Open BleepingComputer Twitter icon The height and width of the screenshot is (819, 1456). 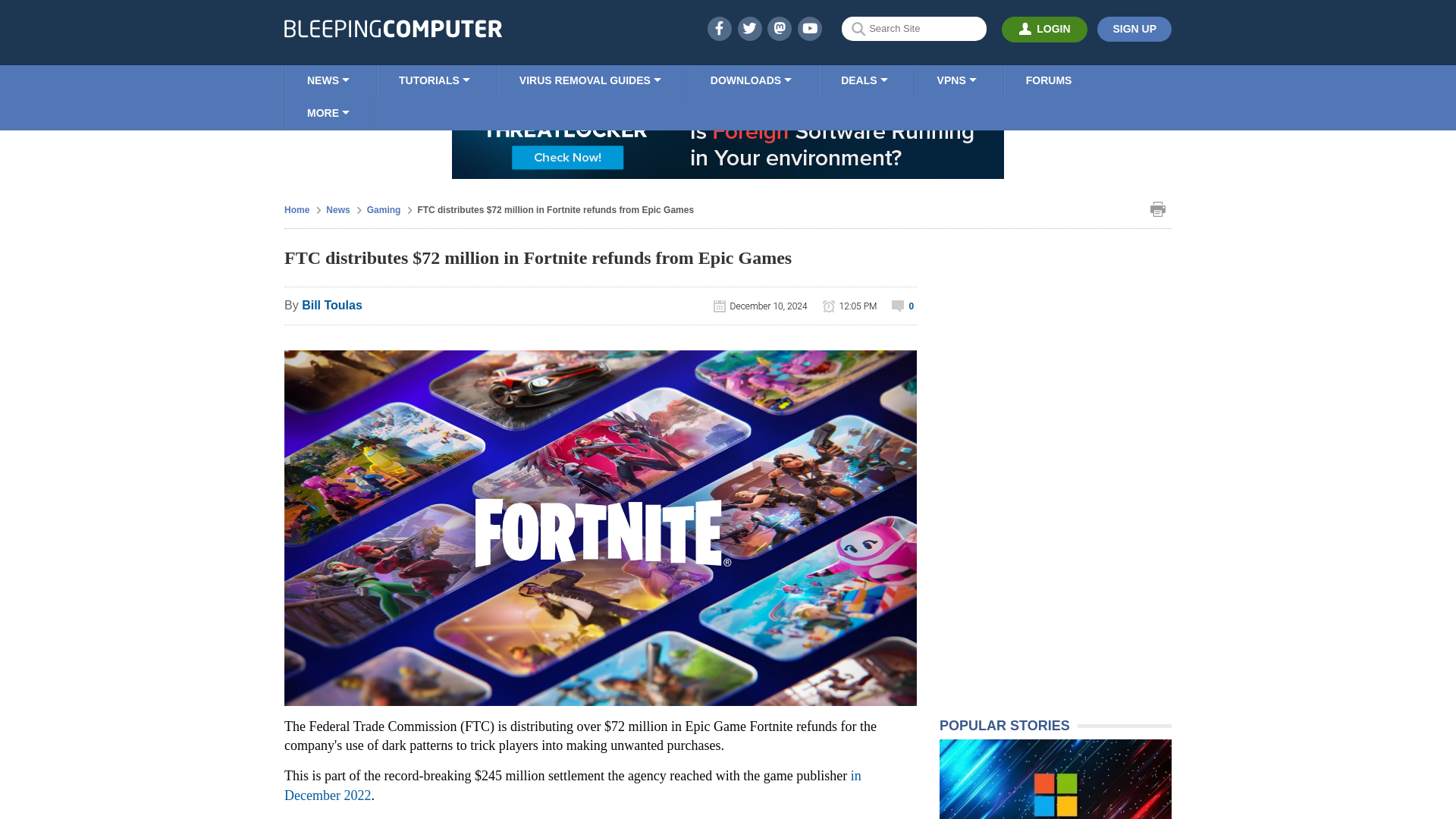(x=749, y=29)
